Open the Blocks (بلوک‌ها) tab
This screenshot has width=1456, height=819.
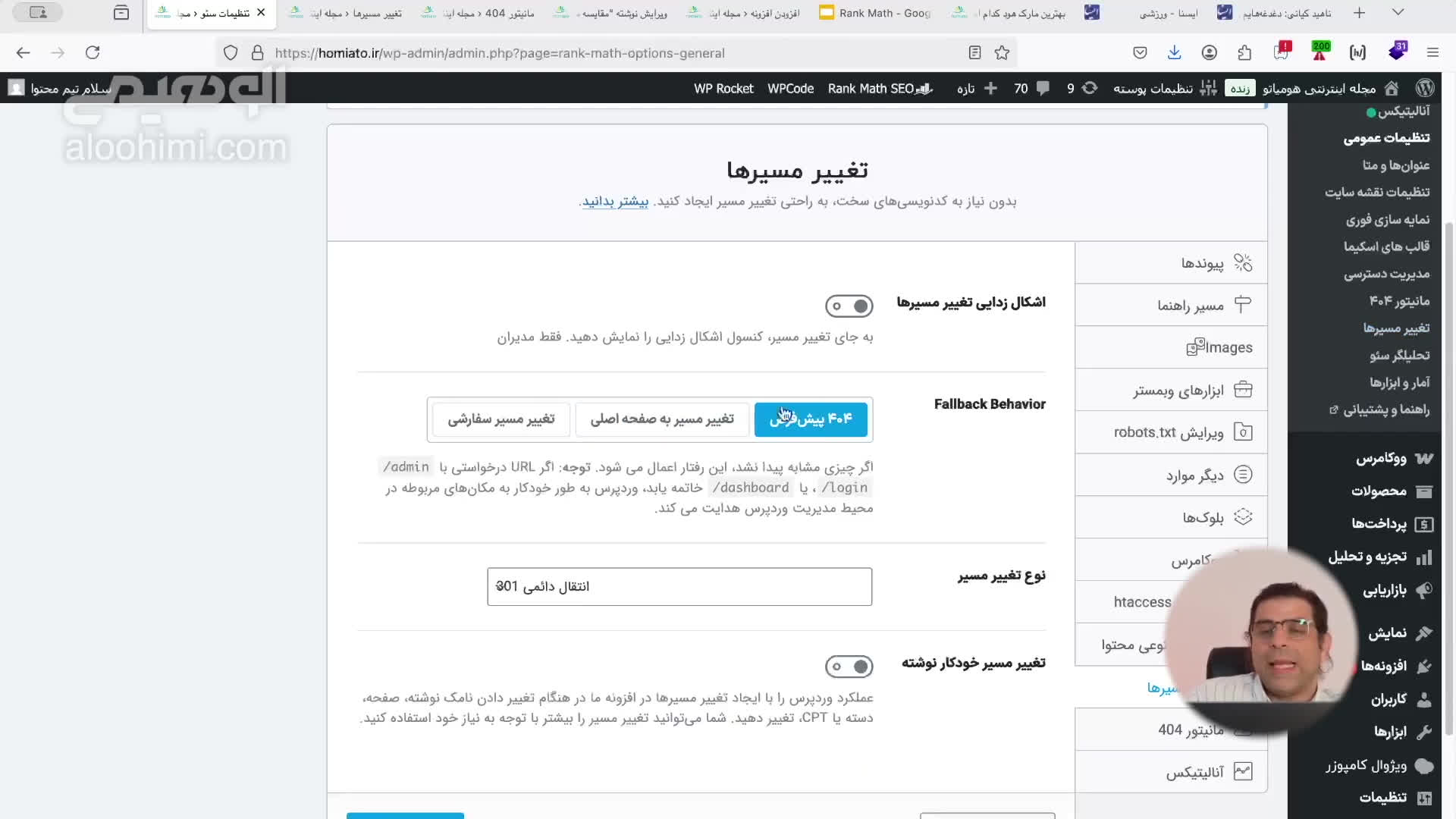(1171, 518)
